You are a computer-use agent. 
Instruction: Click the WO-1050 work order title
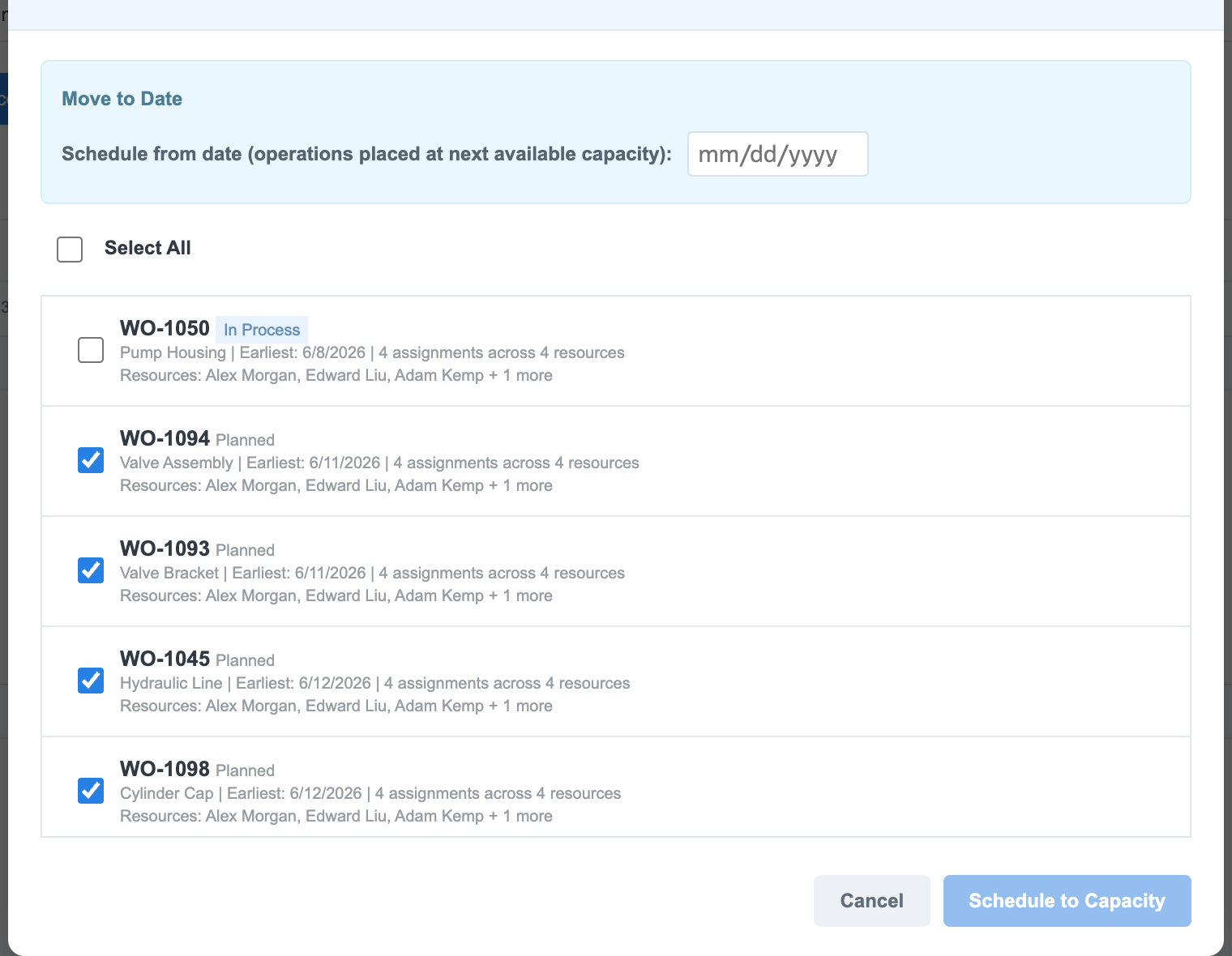click(165, 328)
